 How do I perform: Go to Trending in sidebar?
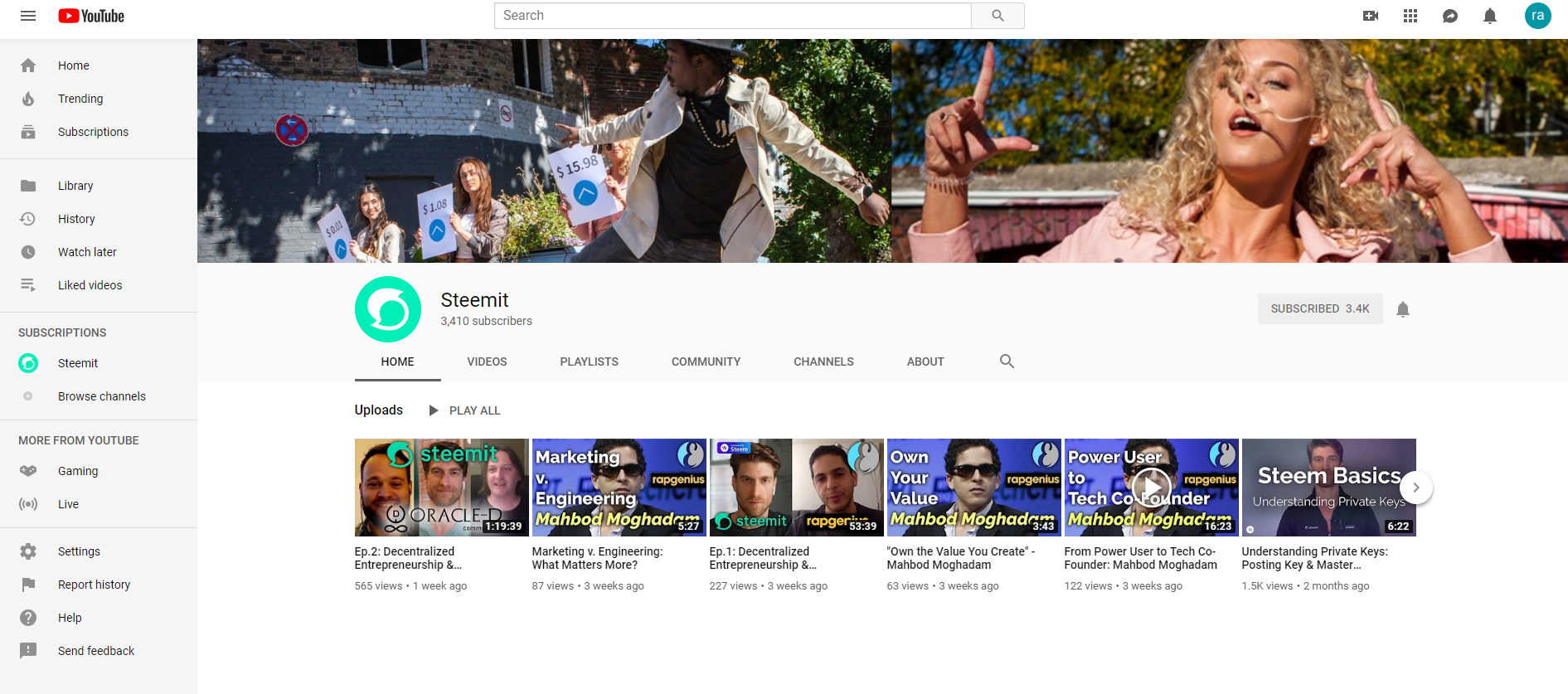point(99,99)
